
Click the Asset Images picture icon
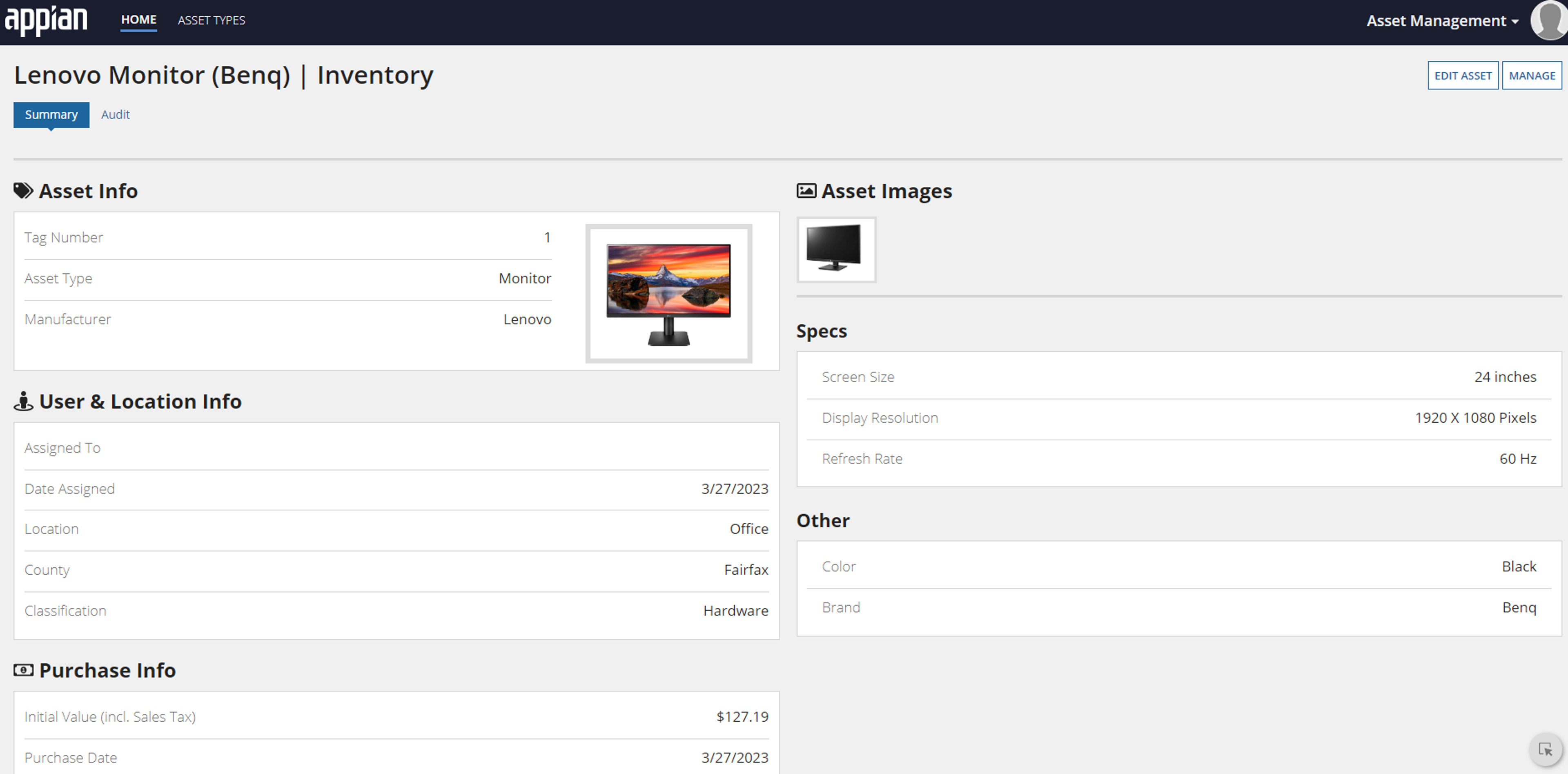[x=806, y=191]
